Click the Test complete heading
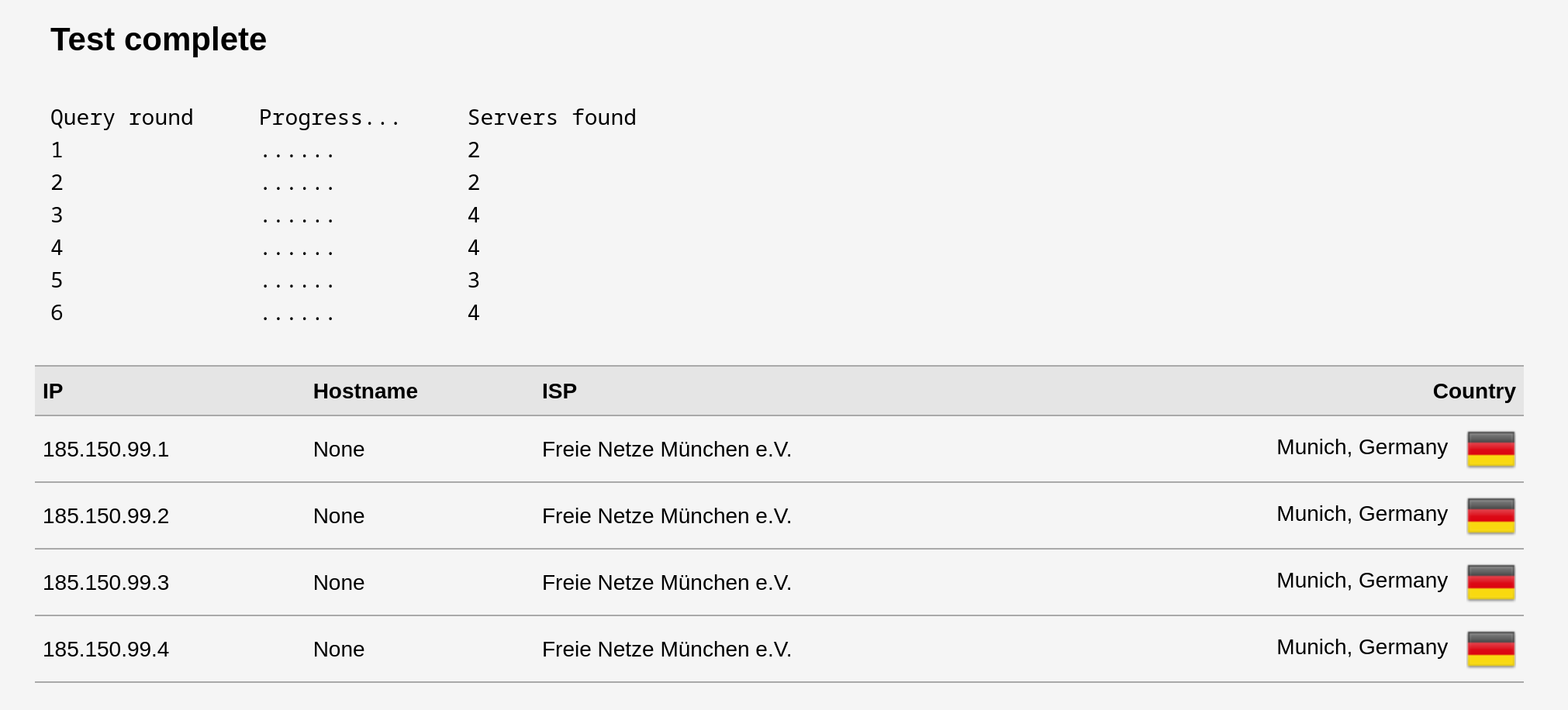The height and width of the screenshot is (710, 1568). (x=158, y=40)
